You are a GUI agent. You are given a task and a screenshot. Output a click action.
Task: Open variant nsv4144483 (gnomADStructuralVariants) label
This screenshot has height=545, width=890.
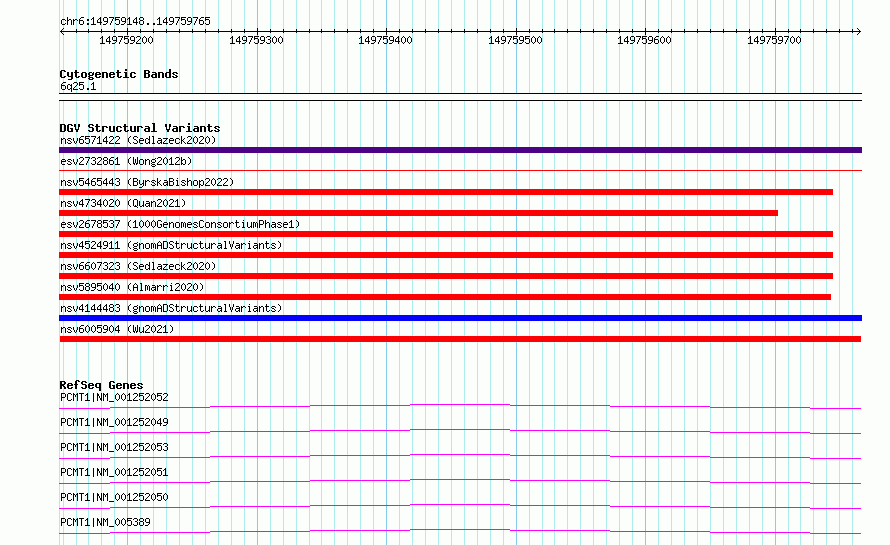(x=171, y=308)
